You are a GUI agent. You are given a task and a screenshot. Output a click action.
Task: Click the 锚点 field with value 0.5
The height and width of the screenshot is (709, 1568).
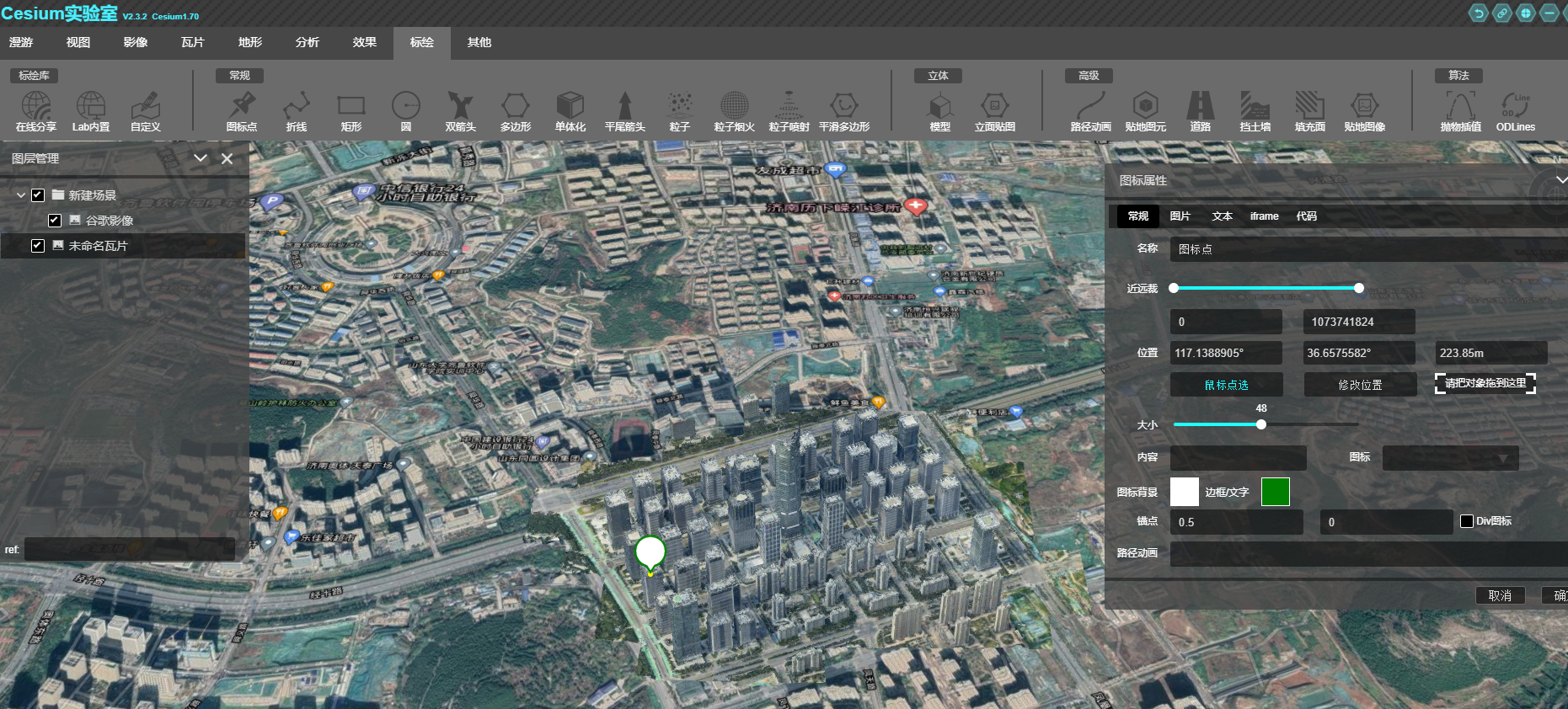coord(1237,522)
